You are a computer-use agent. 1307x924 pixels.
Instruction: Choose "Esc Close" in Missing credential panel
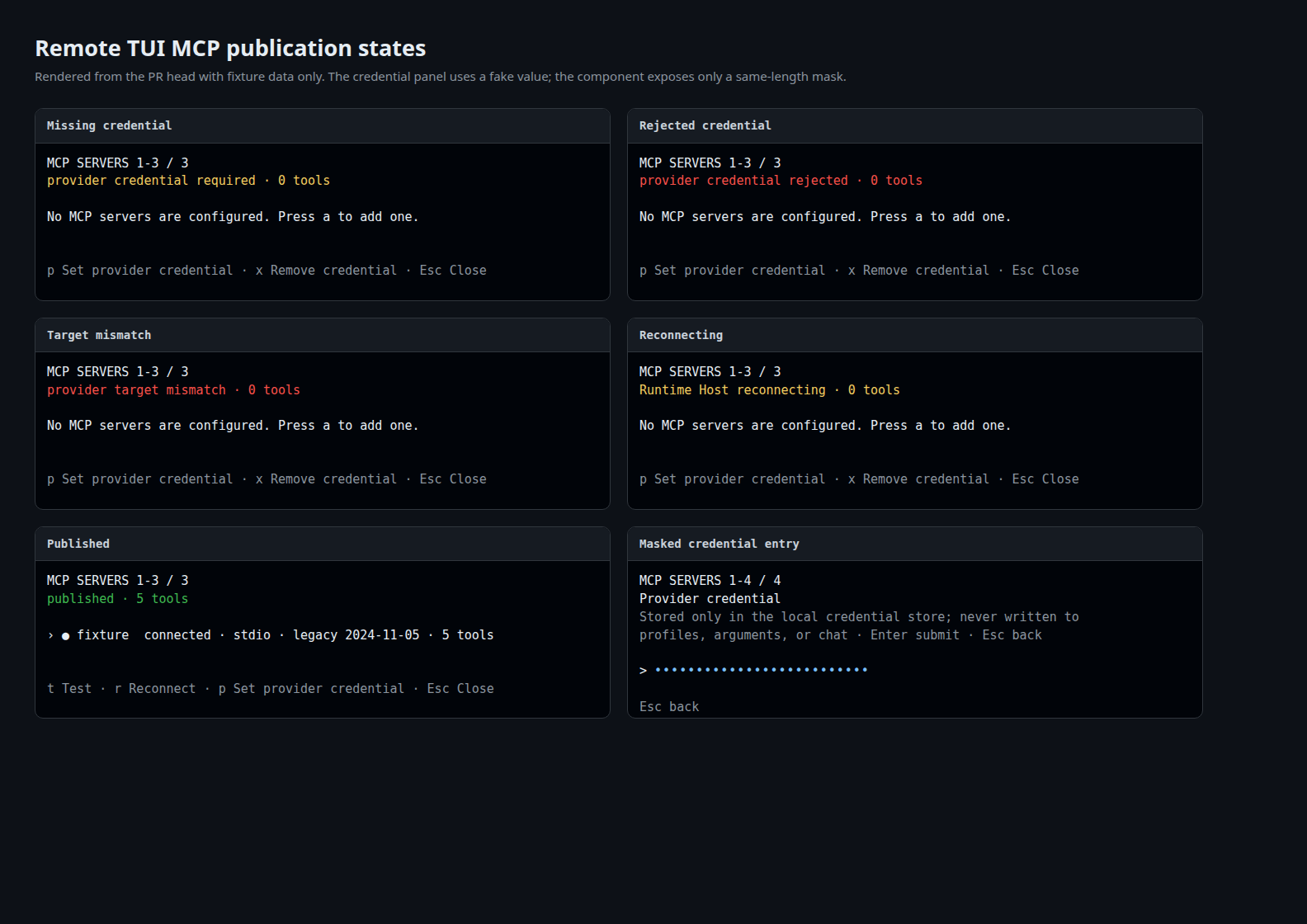click(x=453, y=271)
